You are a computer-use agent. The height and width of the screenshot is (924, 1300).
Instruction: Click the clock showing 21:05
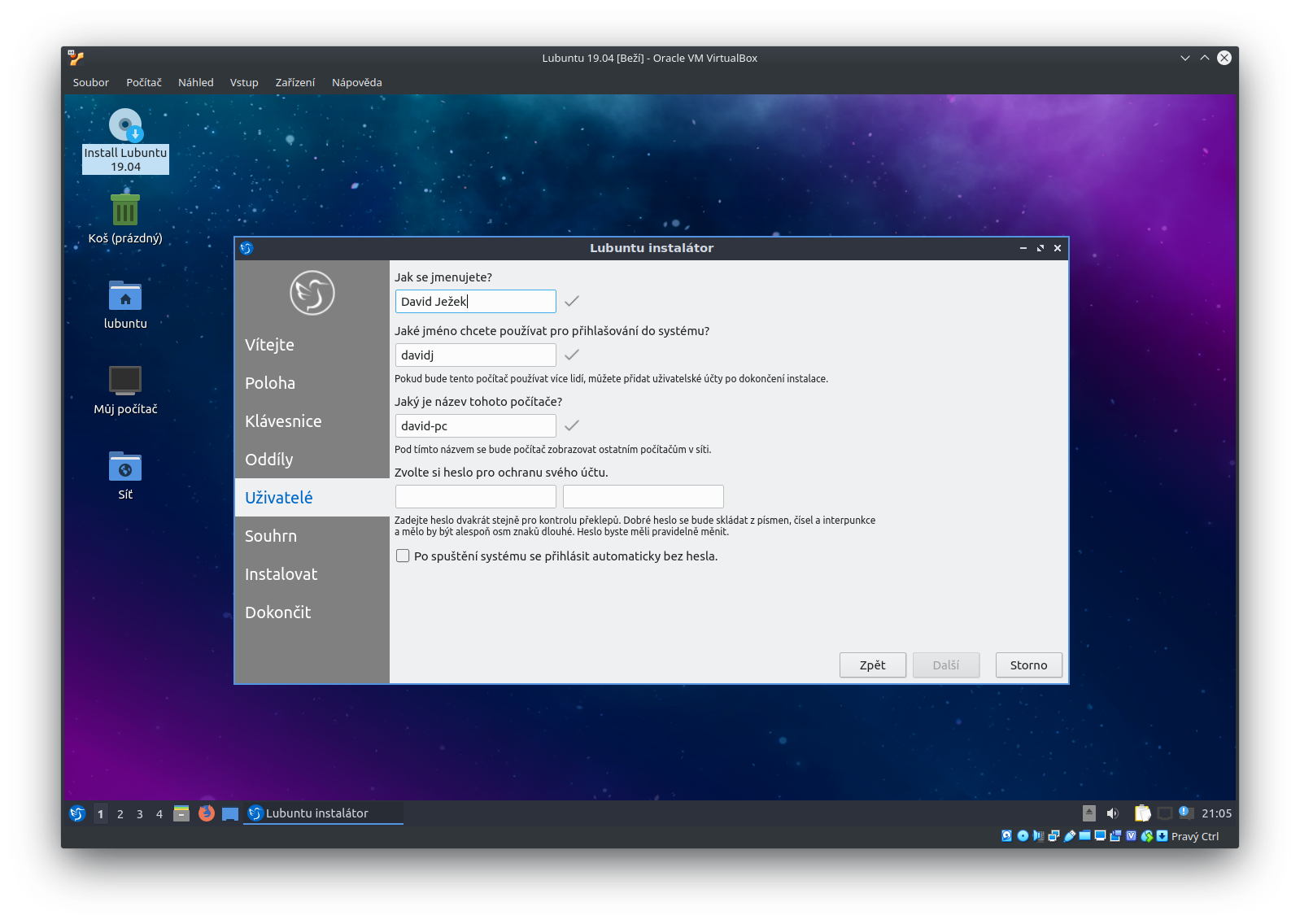[x=1216, y=813]
